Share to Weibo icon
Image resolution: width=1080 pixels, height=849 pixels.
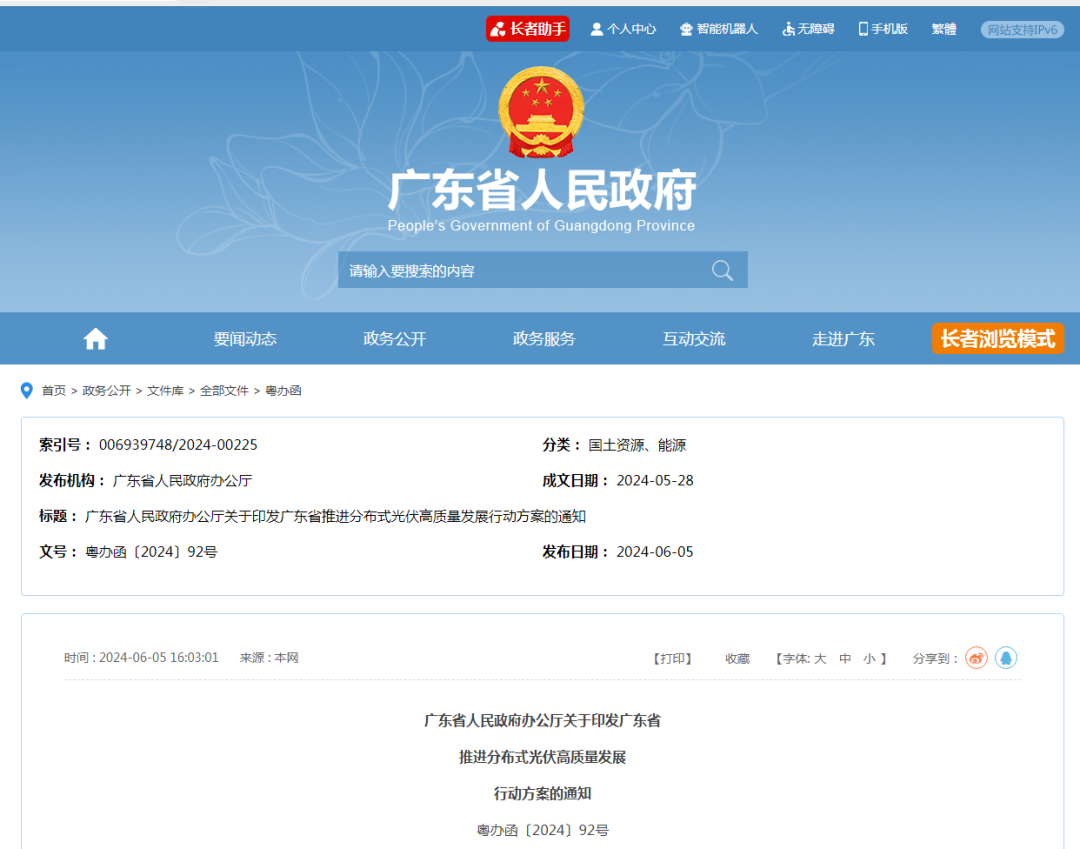tap(976, 658)
